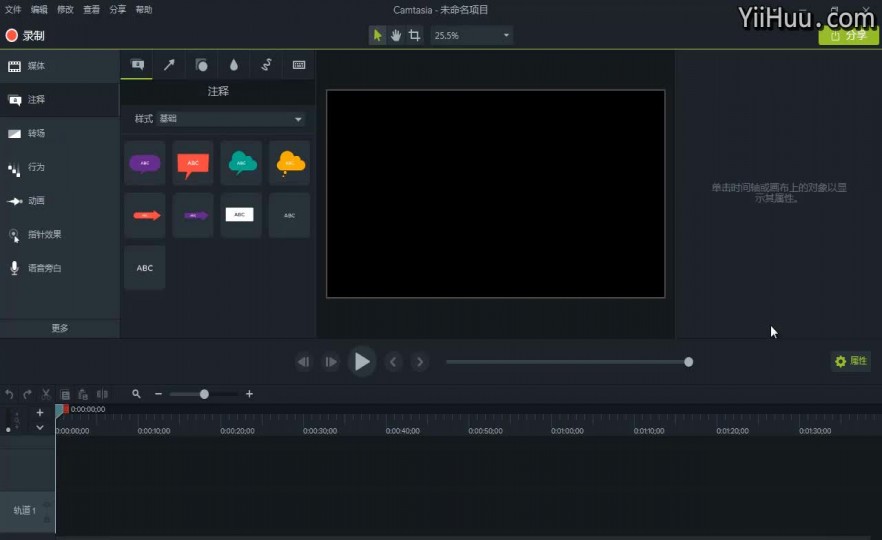Click the playback scrubber handle
The height and width of the screenshot is (540, 882).
tap(688, 362)
